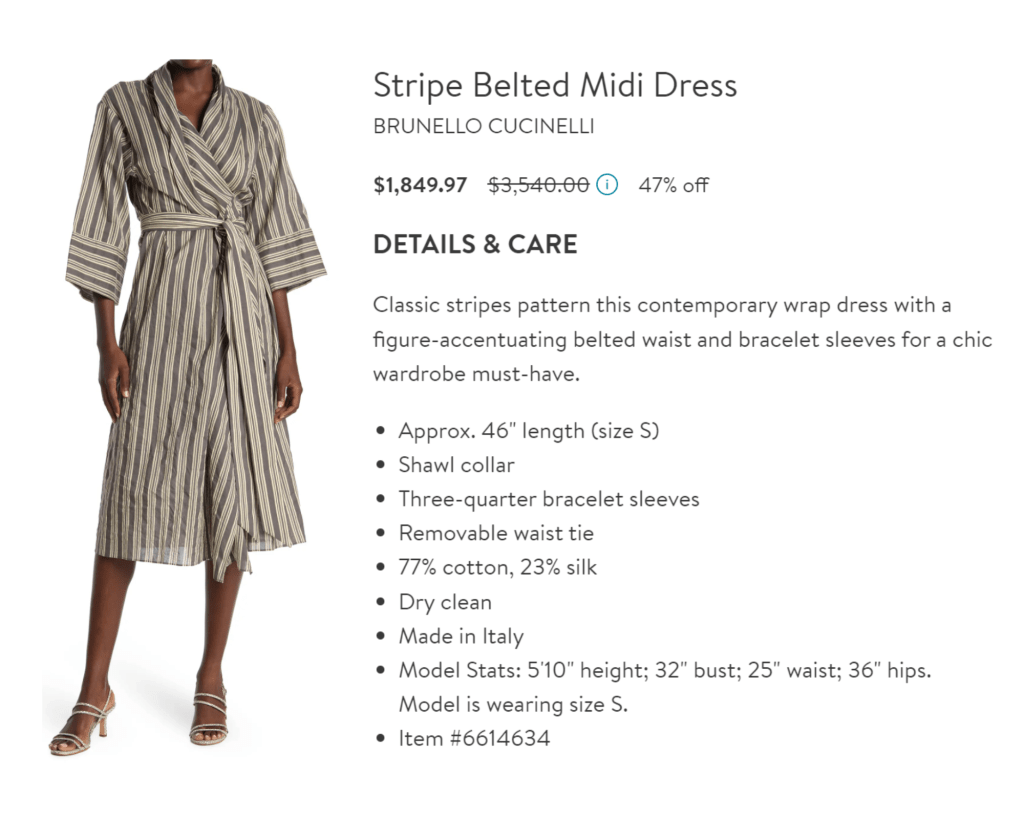Image resolution: width=1024 pixels, height=819 pixels.
Task: Click the Model Stats height line
Action: pos(665,670)
